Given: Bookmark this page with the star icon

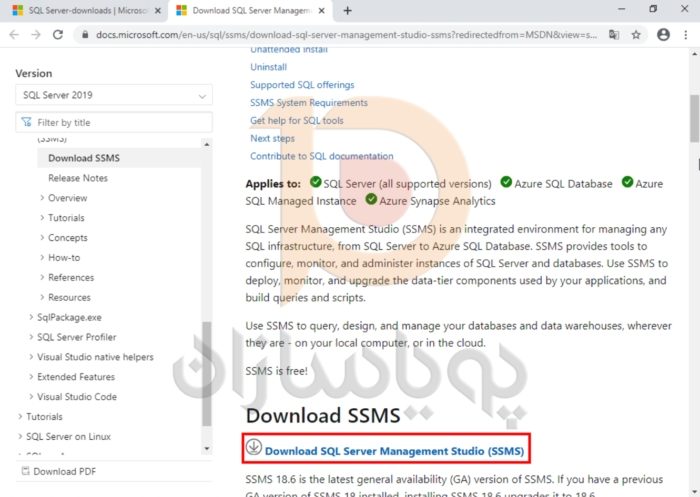Looking at the screenshot, I should pyautogui.click(x=636, y=34).
